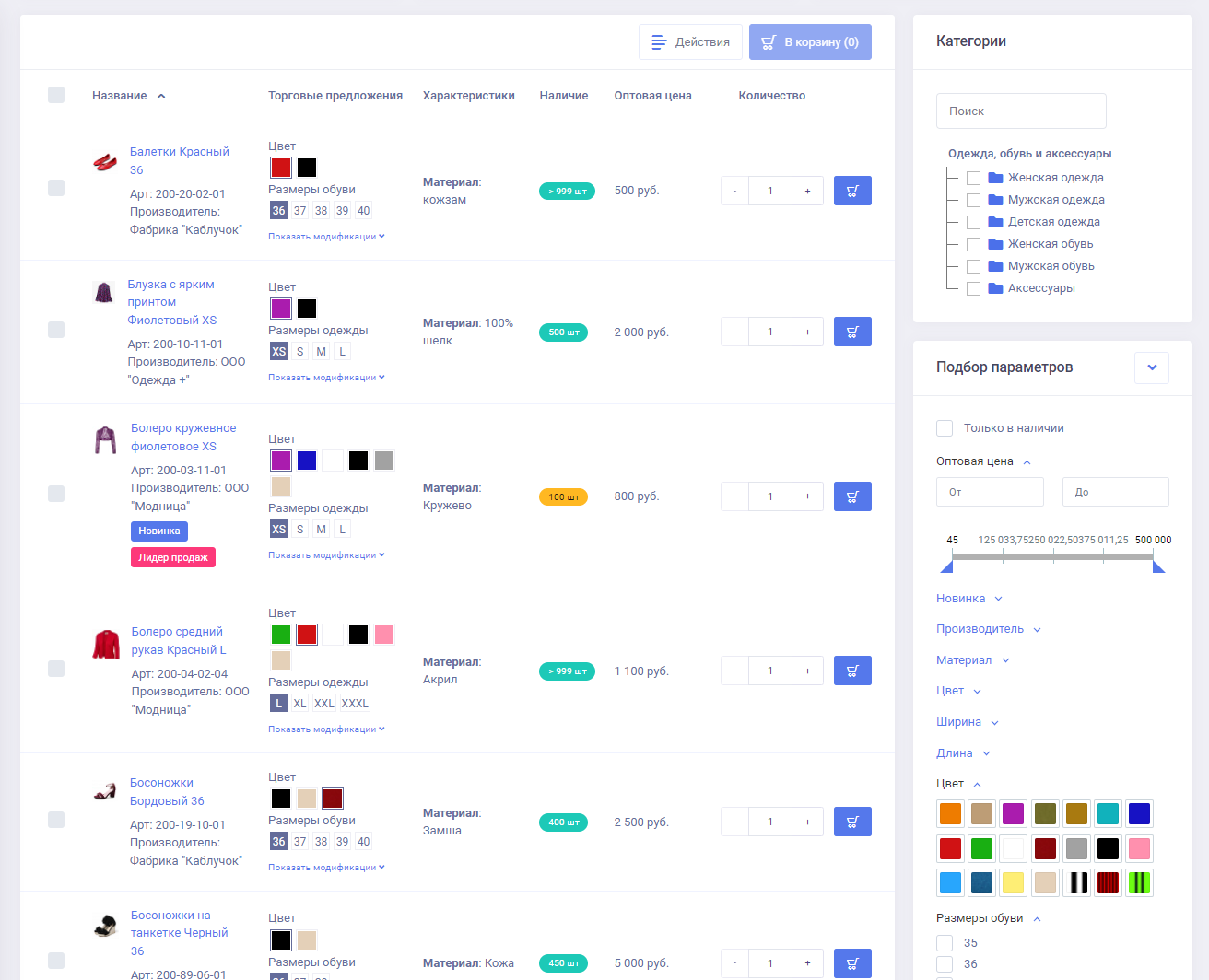This screenshot has width=1209, height=980.
Task: Click the Женская одежда folder icon
Action: coord(995,178)
